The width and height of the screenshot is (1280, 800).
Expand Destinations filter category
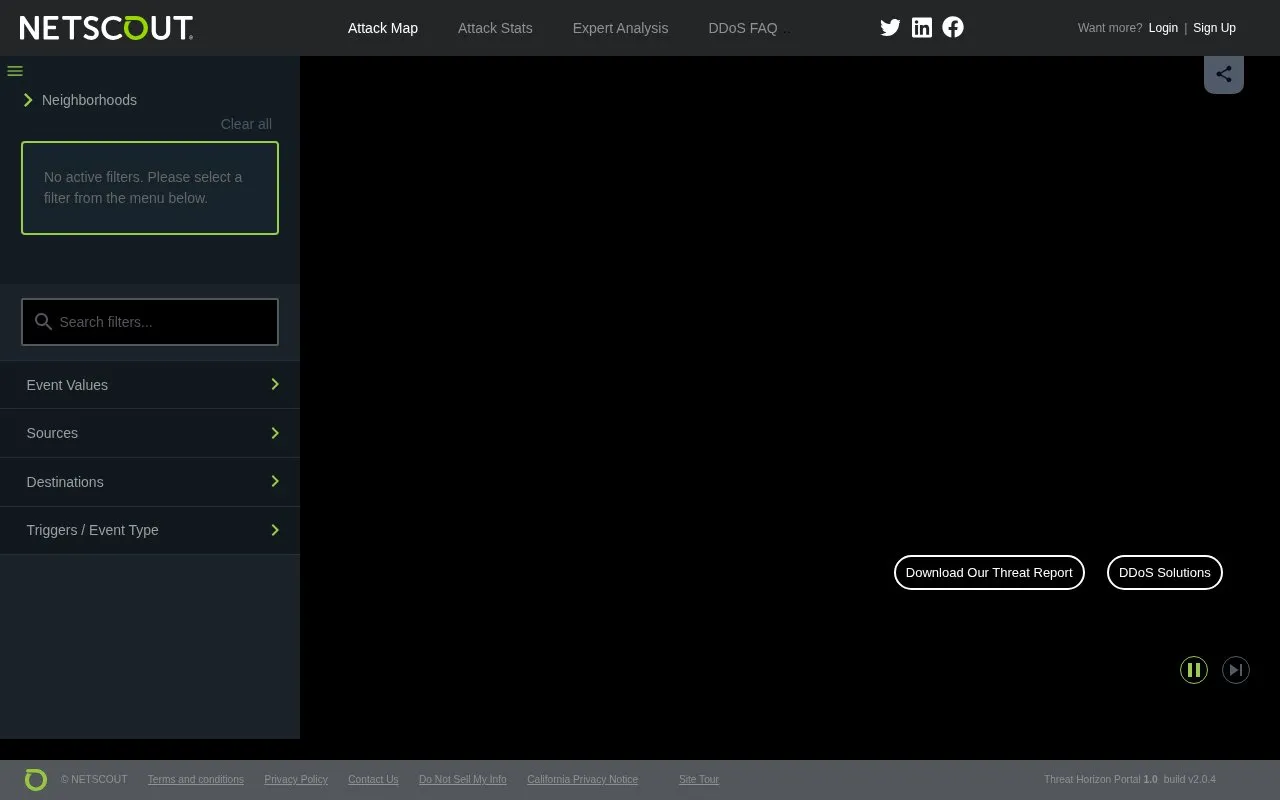(x=150, y=482)
